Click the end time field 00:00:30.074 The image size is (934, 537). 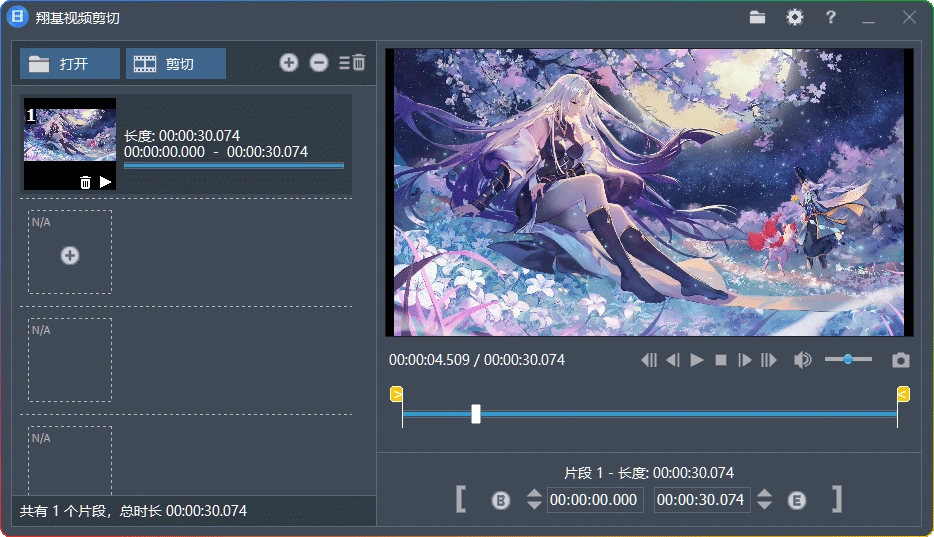coord(701,499)
